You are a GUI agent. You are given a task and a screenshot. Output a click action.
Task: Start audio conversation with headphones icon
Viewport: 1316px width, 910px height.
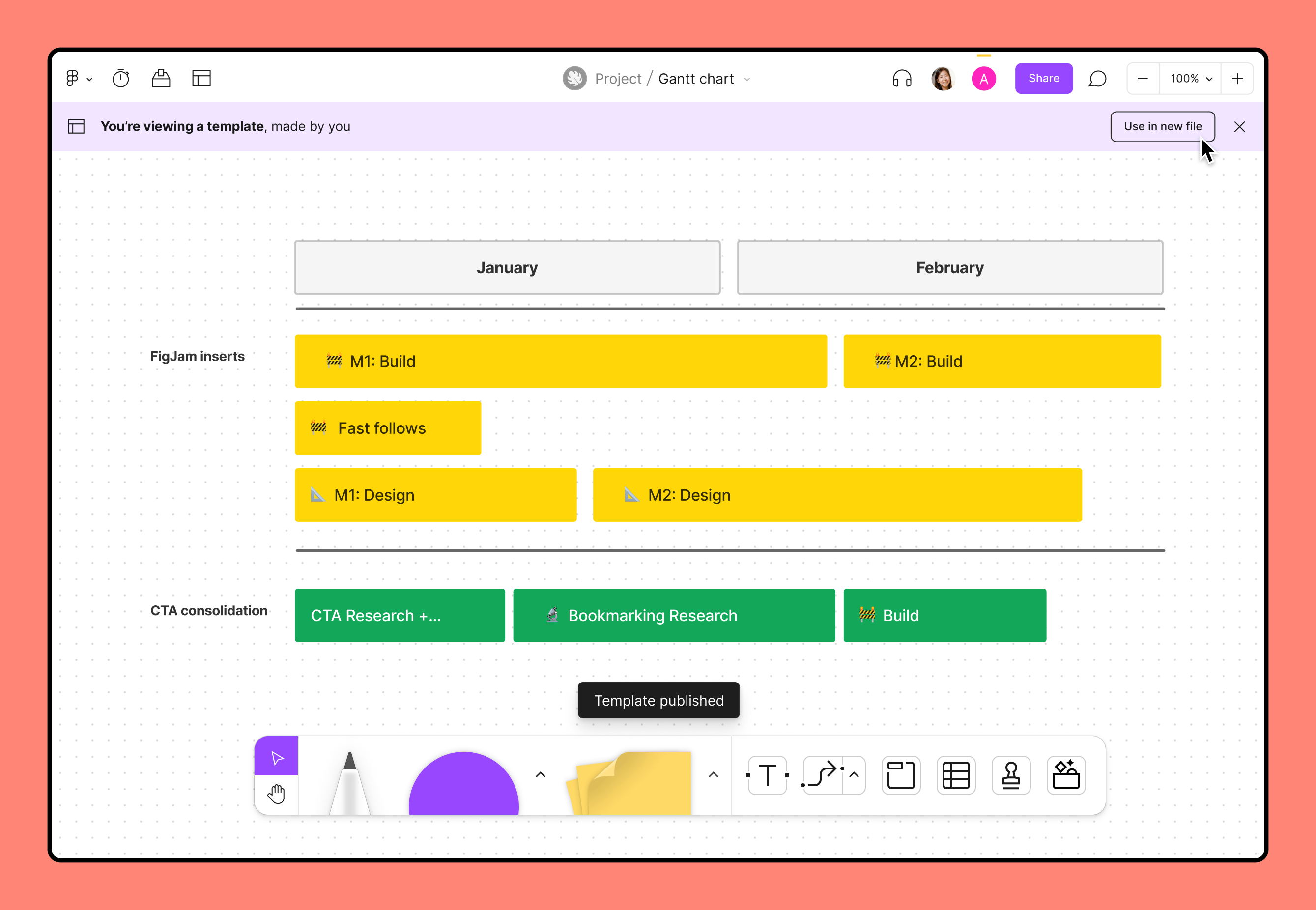coord(901,79)
